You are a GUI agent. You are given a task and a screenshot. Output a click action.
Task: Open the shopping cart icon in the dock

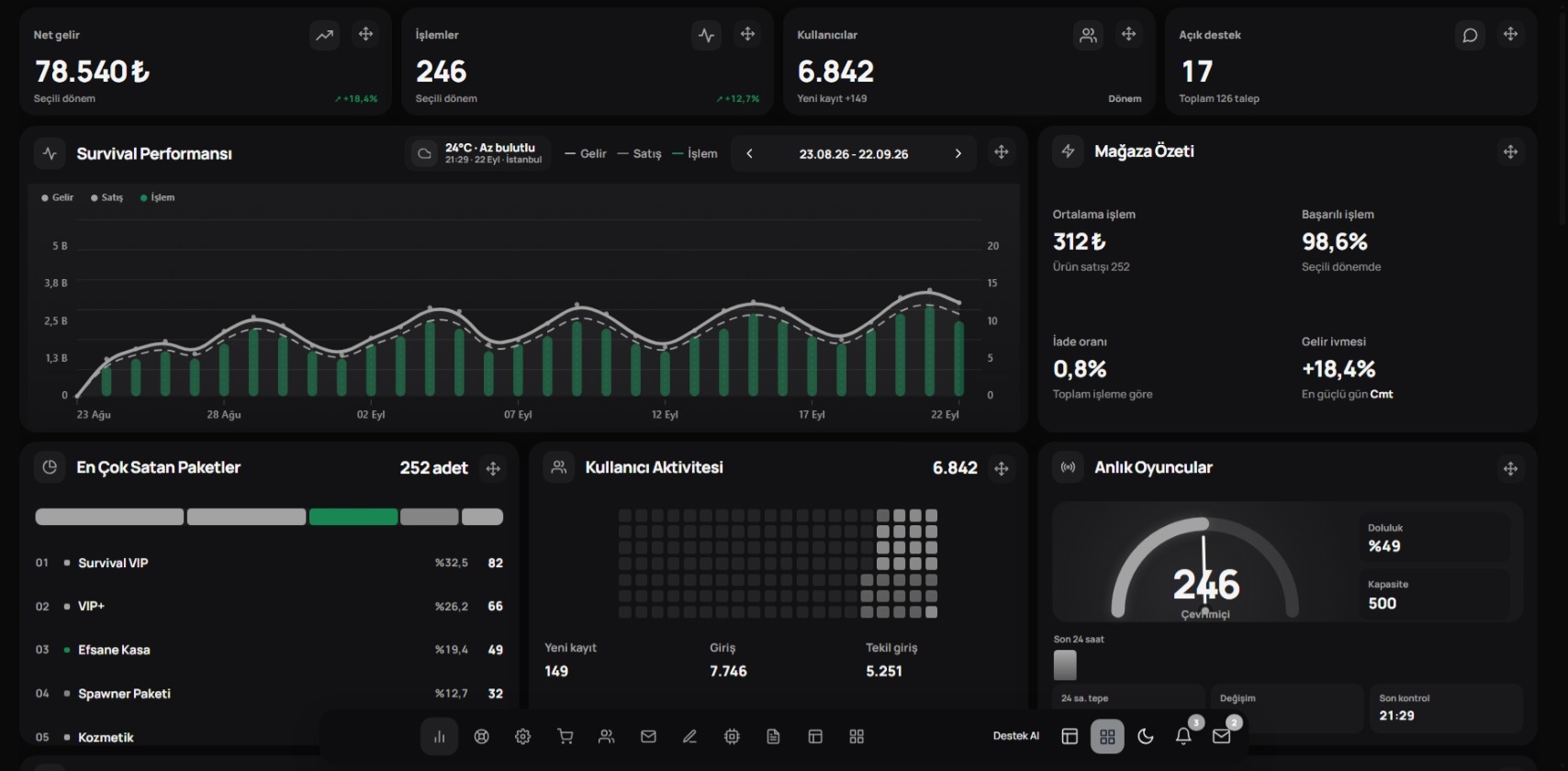pyautogui.click(x=565, y=736)
